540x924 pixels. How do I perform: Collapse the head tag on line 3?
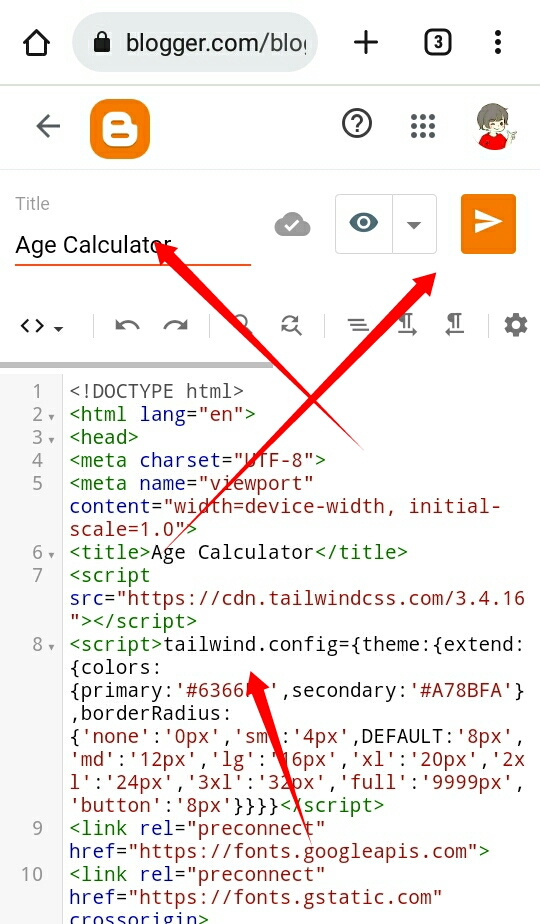coord(51,440)
